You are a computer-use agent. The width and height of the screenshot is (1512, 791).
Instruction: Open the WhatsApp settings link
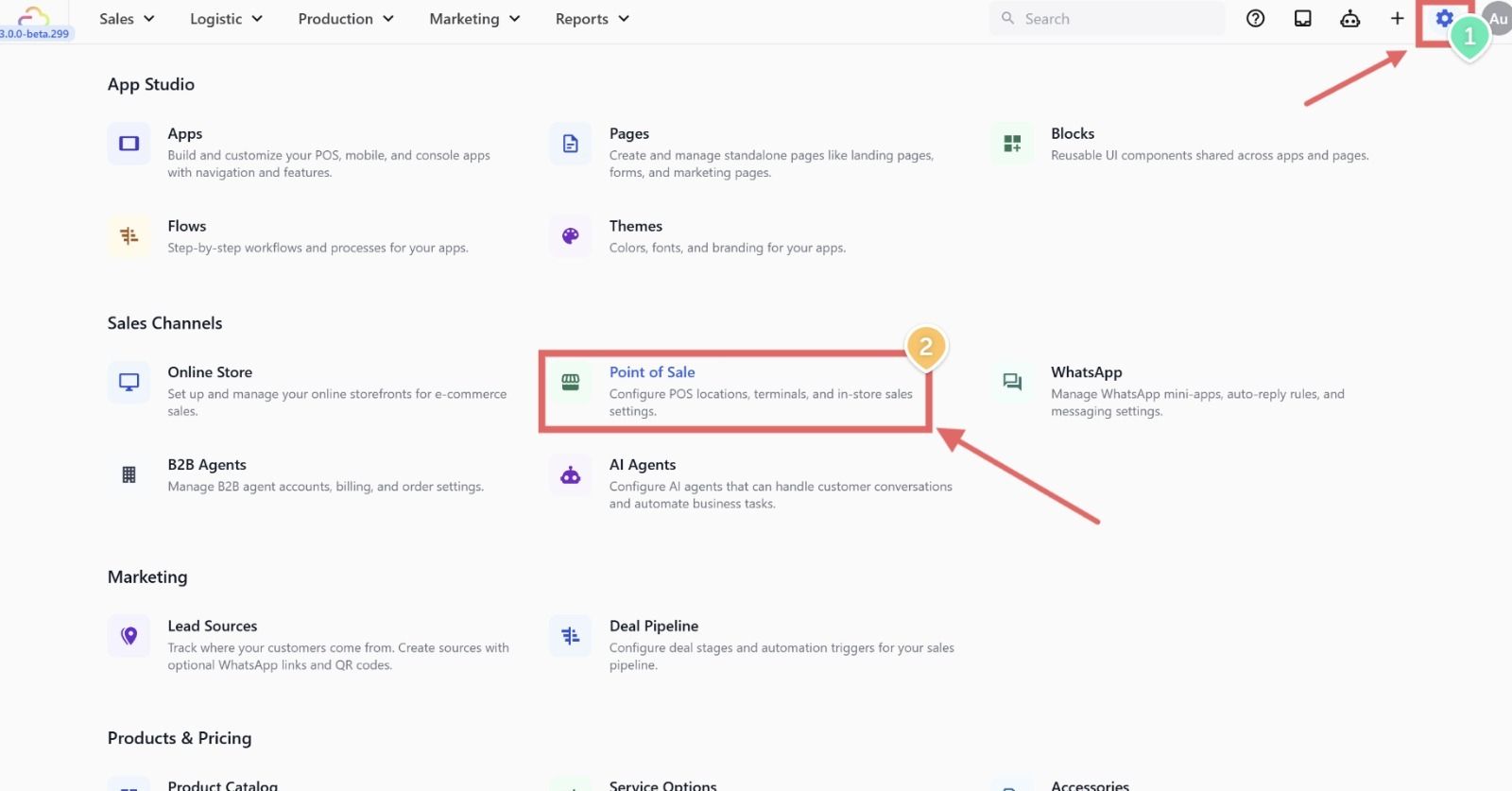1087,372
